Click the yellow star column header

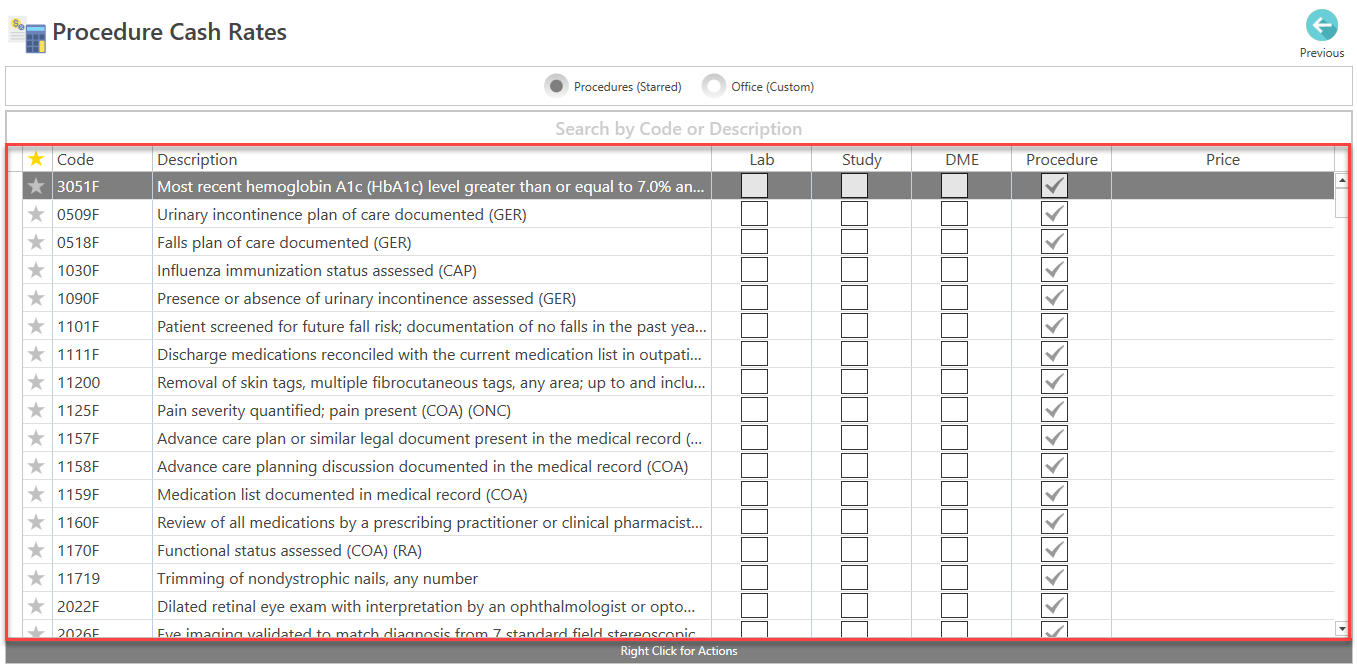coord(37,159)
